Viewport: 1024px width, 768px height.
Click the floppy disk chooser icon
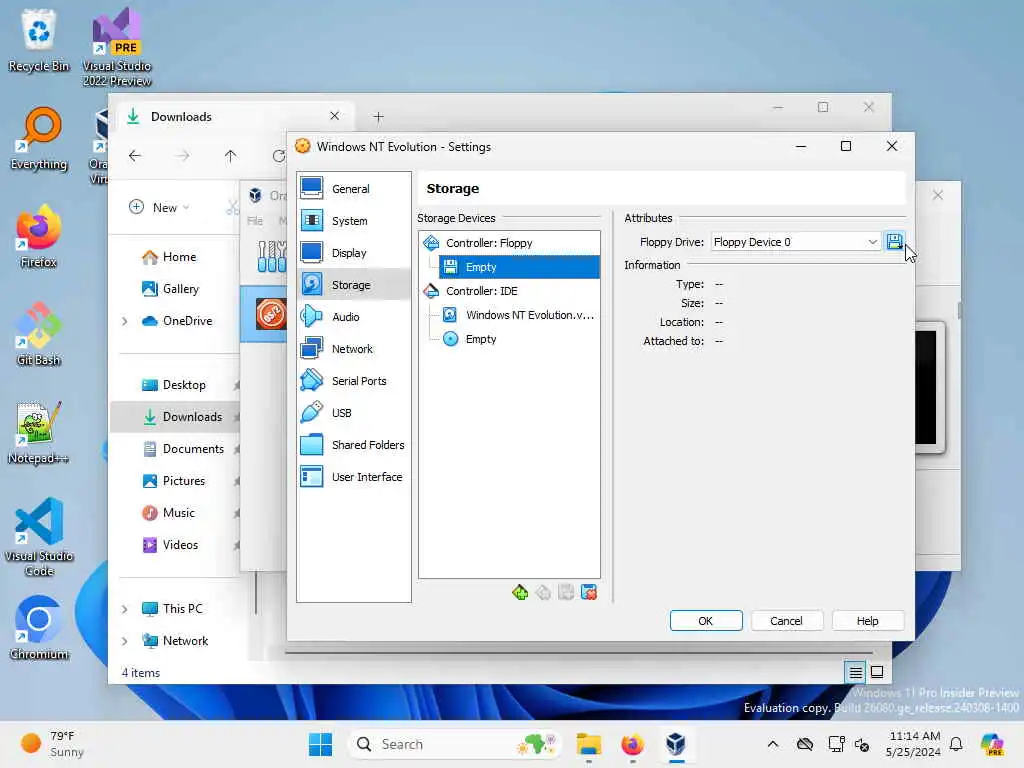click(894, 242)
